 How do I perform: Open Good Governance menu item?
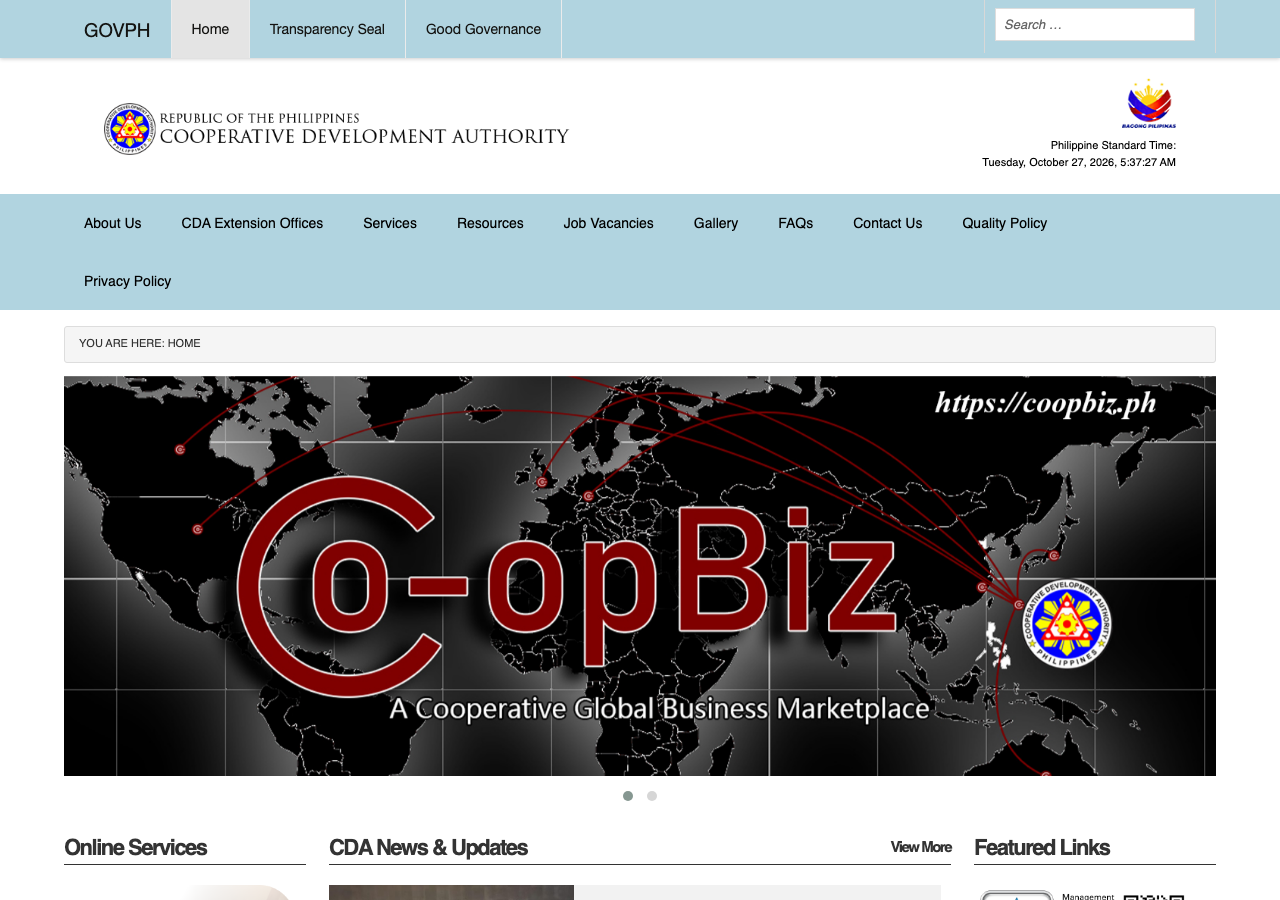[483, 29]
